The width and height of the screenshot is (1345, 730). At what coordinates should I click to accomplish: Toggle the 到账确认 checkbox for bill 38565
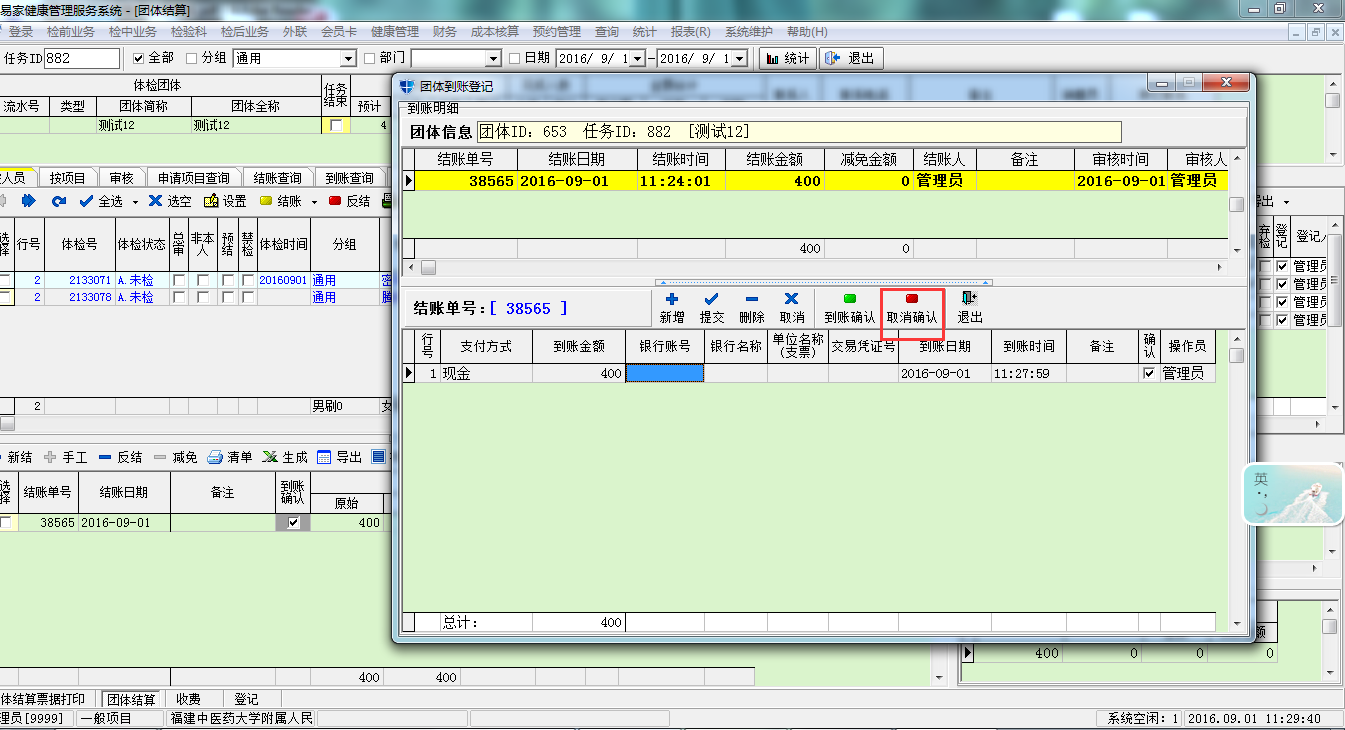click(293, 523)
